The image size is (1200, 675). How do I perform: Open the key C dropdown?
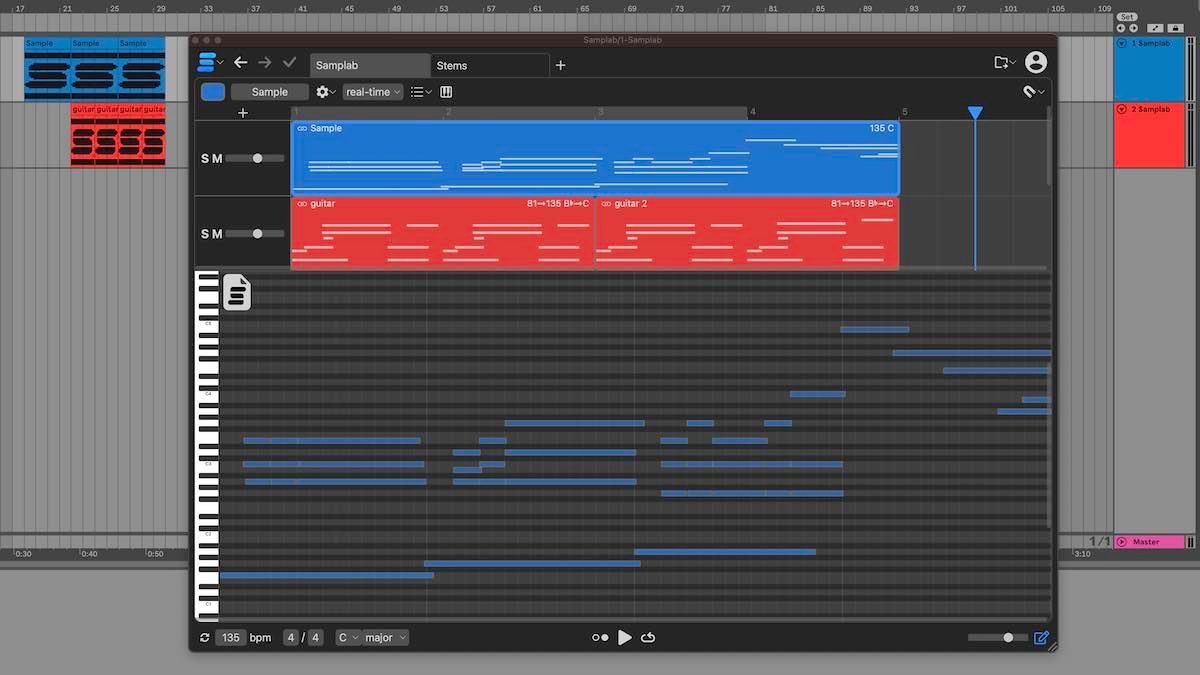coord(348,637)
